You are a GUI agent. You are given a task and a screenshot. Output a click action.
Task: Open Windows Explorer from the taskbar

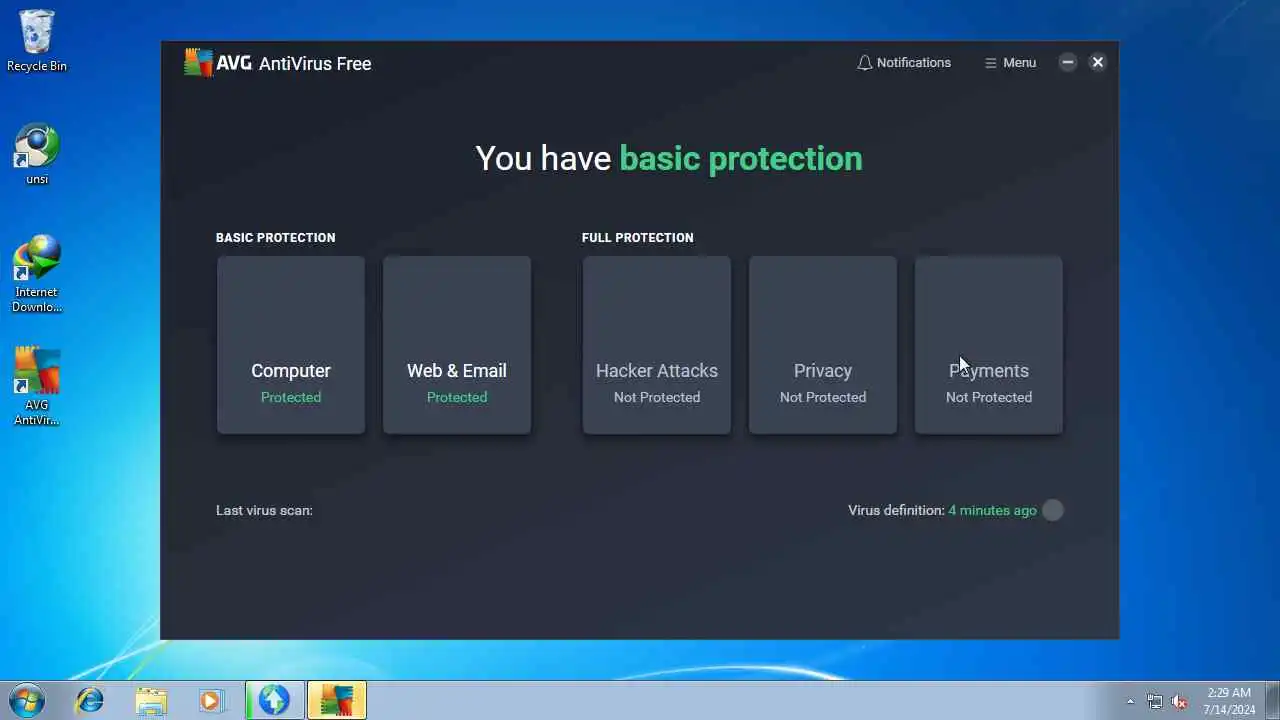151,700
